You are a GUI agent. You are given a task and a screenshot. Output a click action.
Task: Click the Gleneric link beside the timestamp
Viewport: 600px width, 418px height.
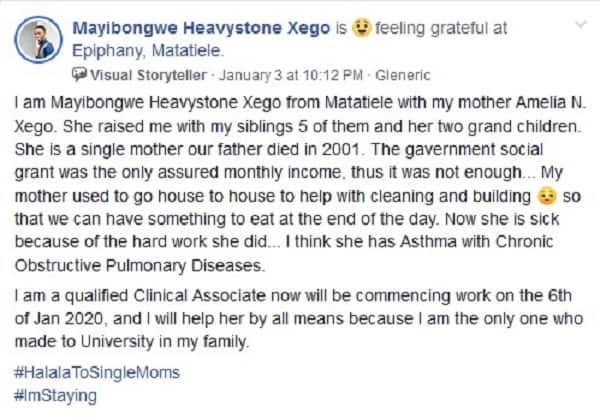(403, 75)
